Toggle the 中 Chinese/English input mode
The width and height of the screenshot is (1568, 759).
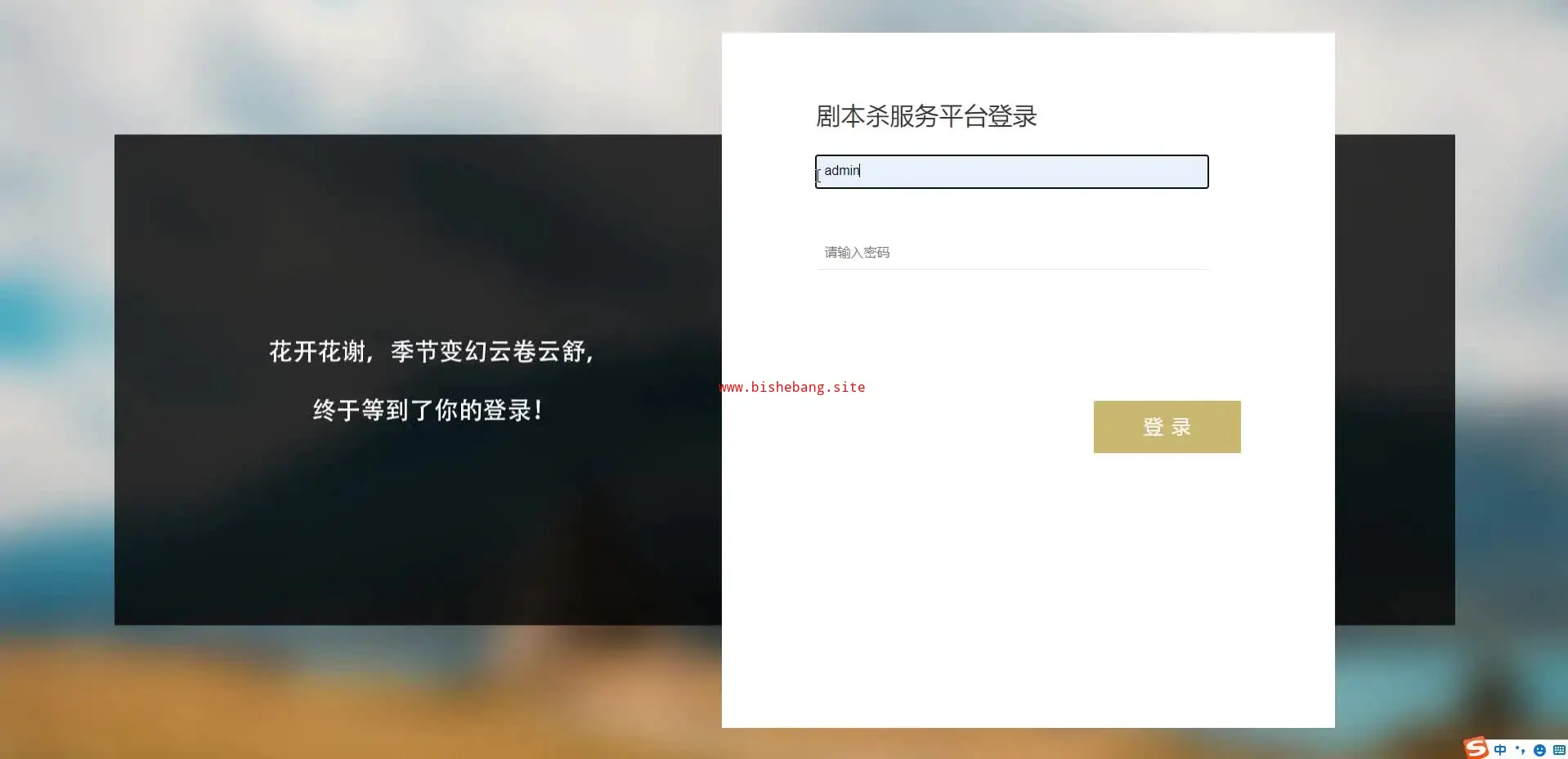point(1500,750)
